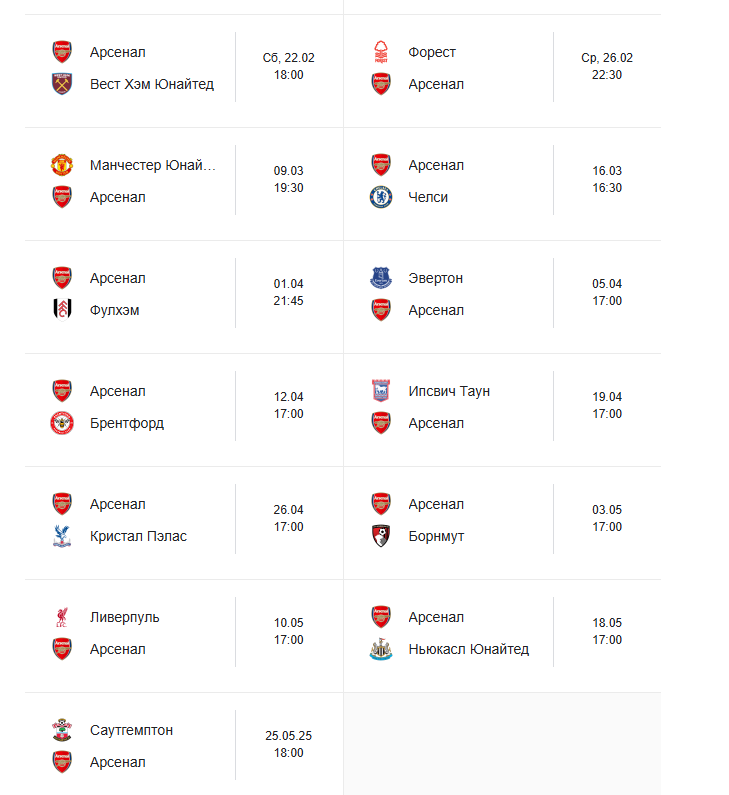This screenshot has height=795, width=729.
Task: Select the Crystal Palace crest icon
Action: pyautogui.click(x=62, y=536)
